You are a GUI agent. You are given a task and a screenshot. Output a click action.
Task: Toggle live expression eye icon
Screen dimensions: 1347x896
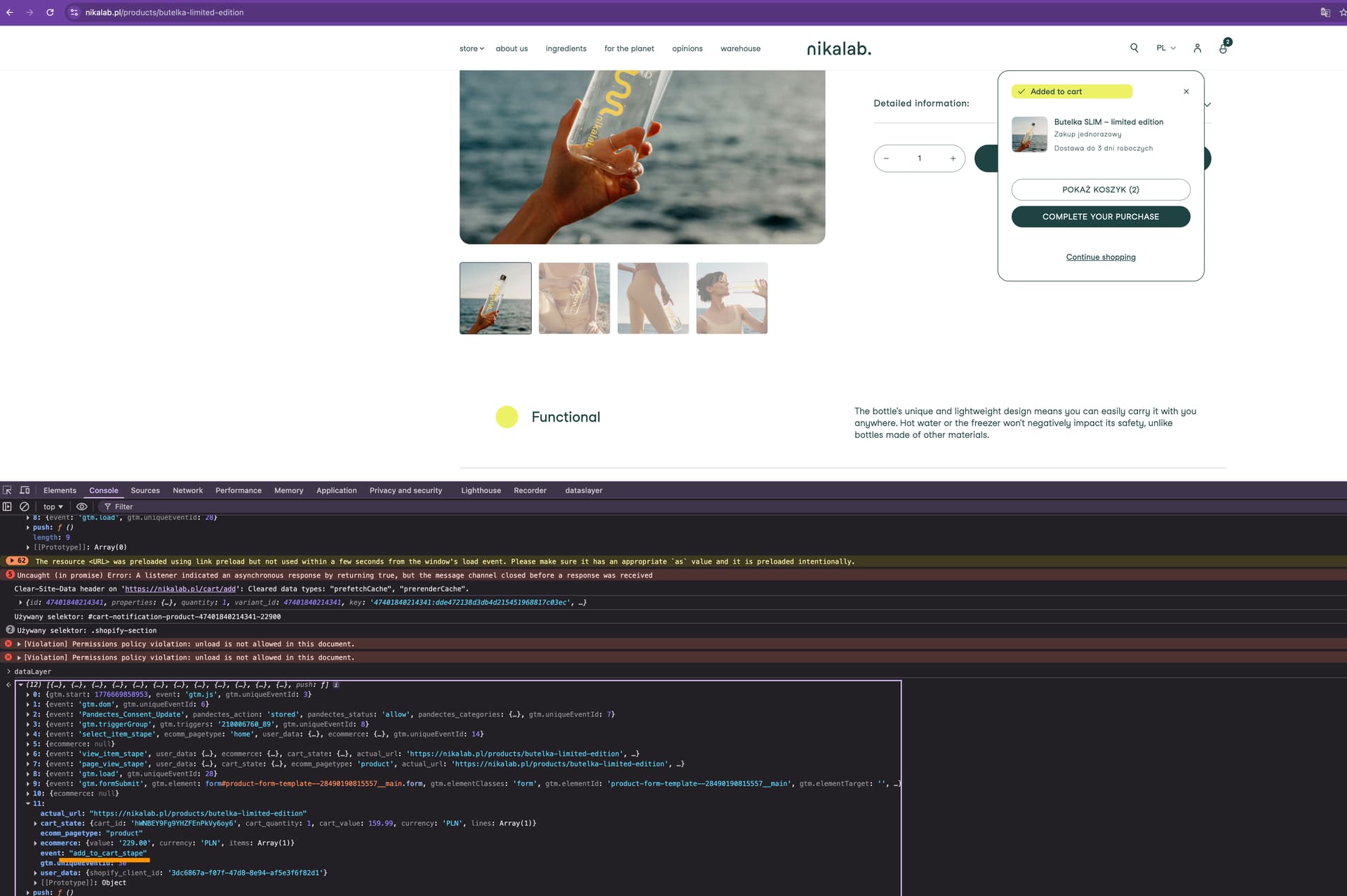(x=81, y=507)
